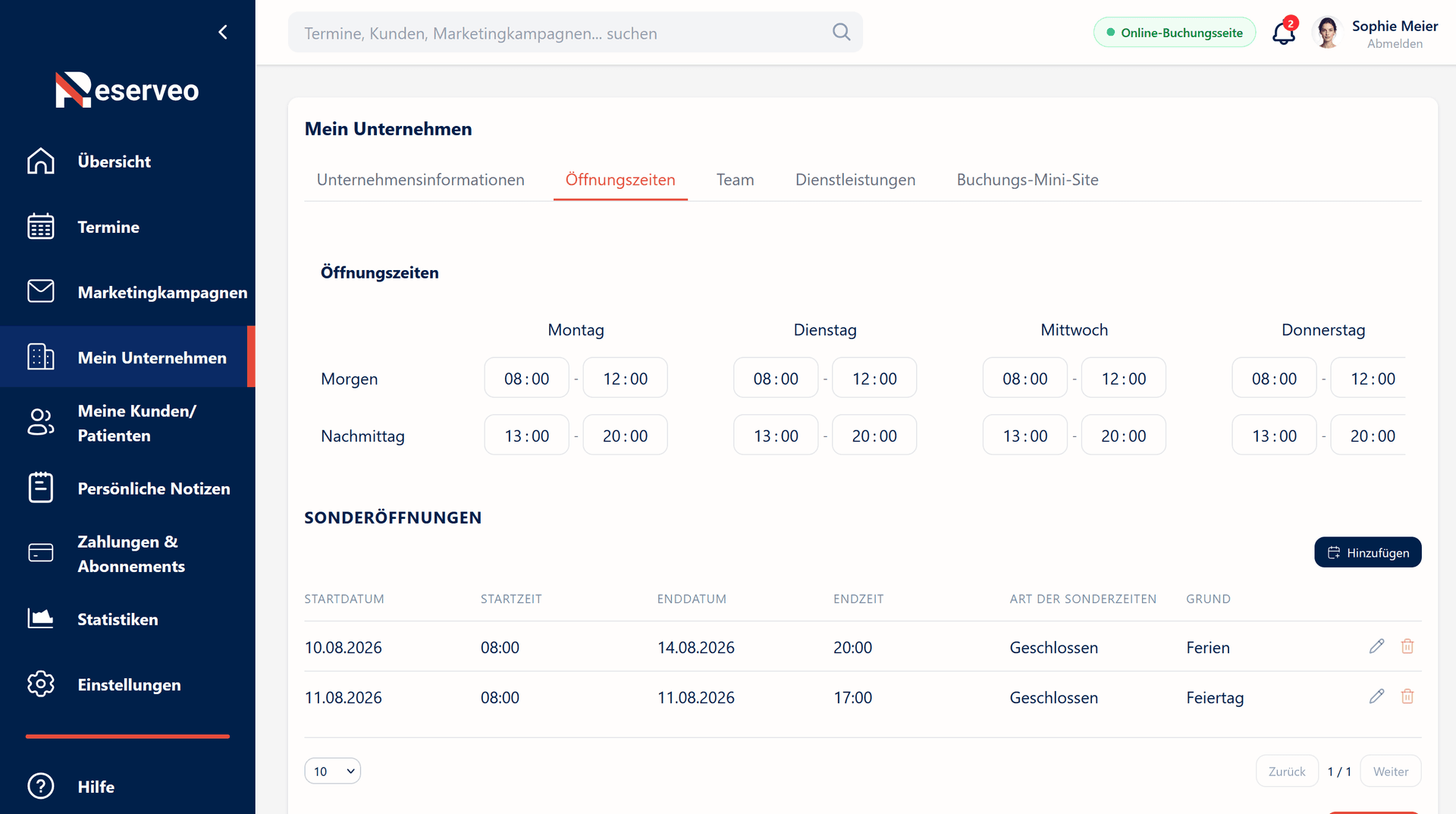Viewport: 1456px width, 814px height.
Task: Edit Donnerstag Morgen start time 08:00
Action: pyautogui.click(x=1274, y=378)
